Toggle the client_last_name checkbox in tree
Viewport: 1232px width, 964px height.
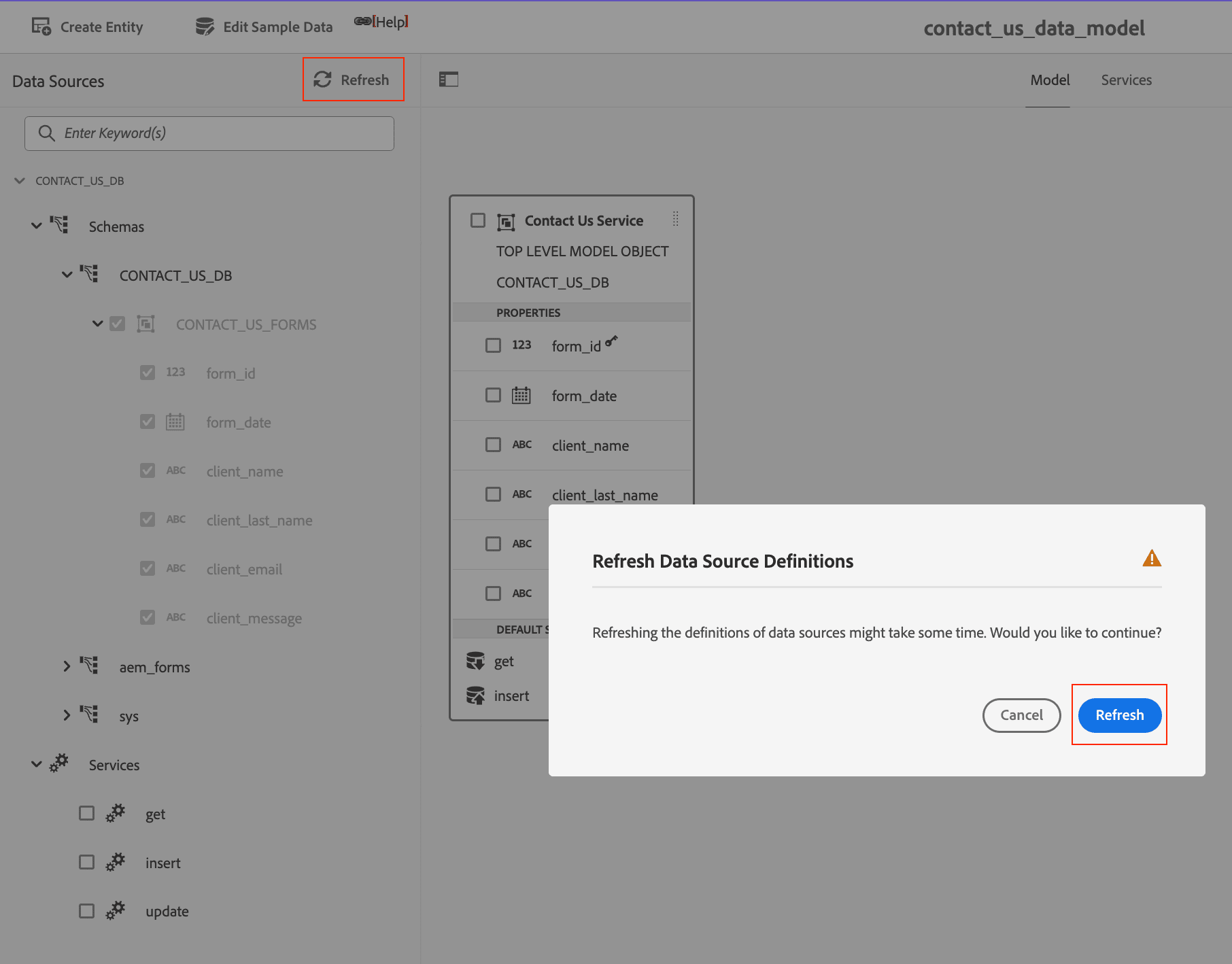pos(148,519)
